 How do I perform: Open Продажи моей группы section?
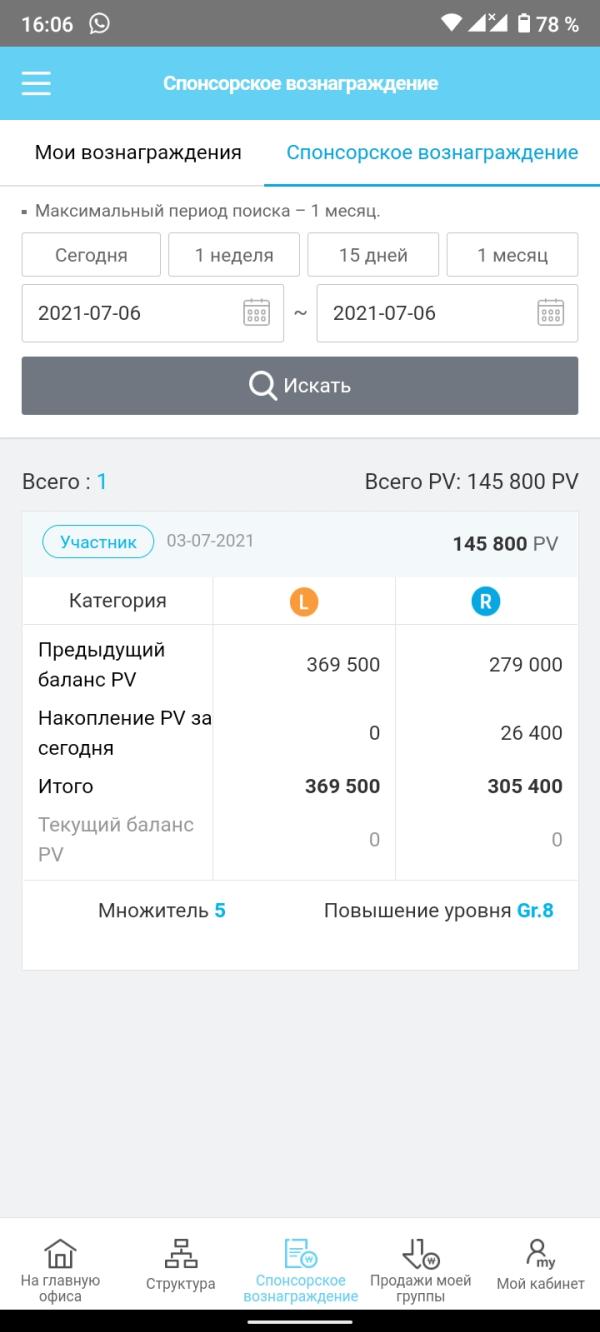420,1269
